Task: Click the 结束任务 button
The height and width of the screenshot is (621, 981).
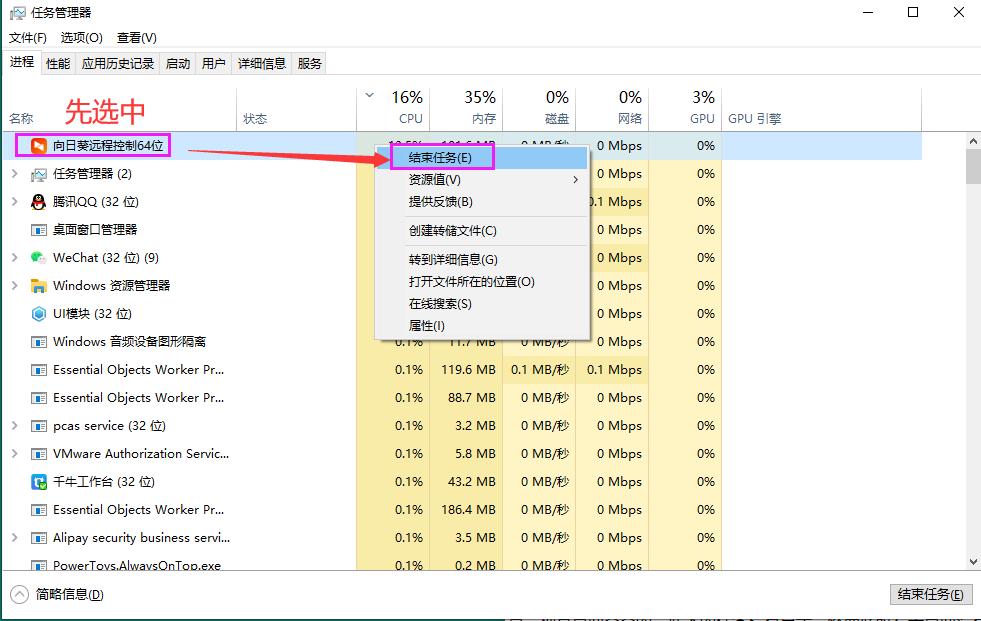Action: tap(931, 594)
